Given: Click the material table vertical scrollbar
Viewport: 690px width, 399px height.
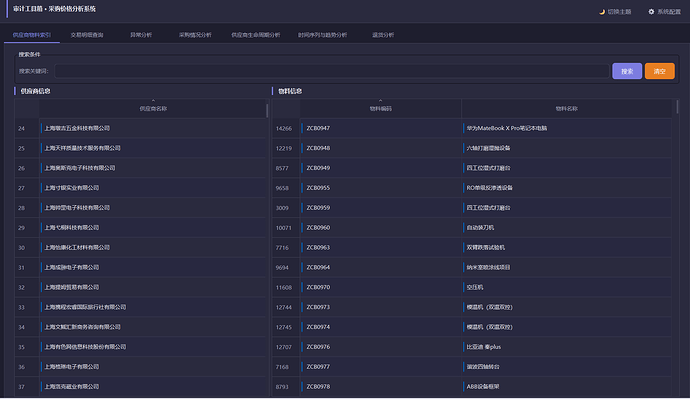Looking at the screenshot, I should [x=677, y=106].
